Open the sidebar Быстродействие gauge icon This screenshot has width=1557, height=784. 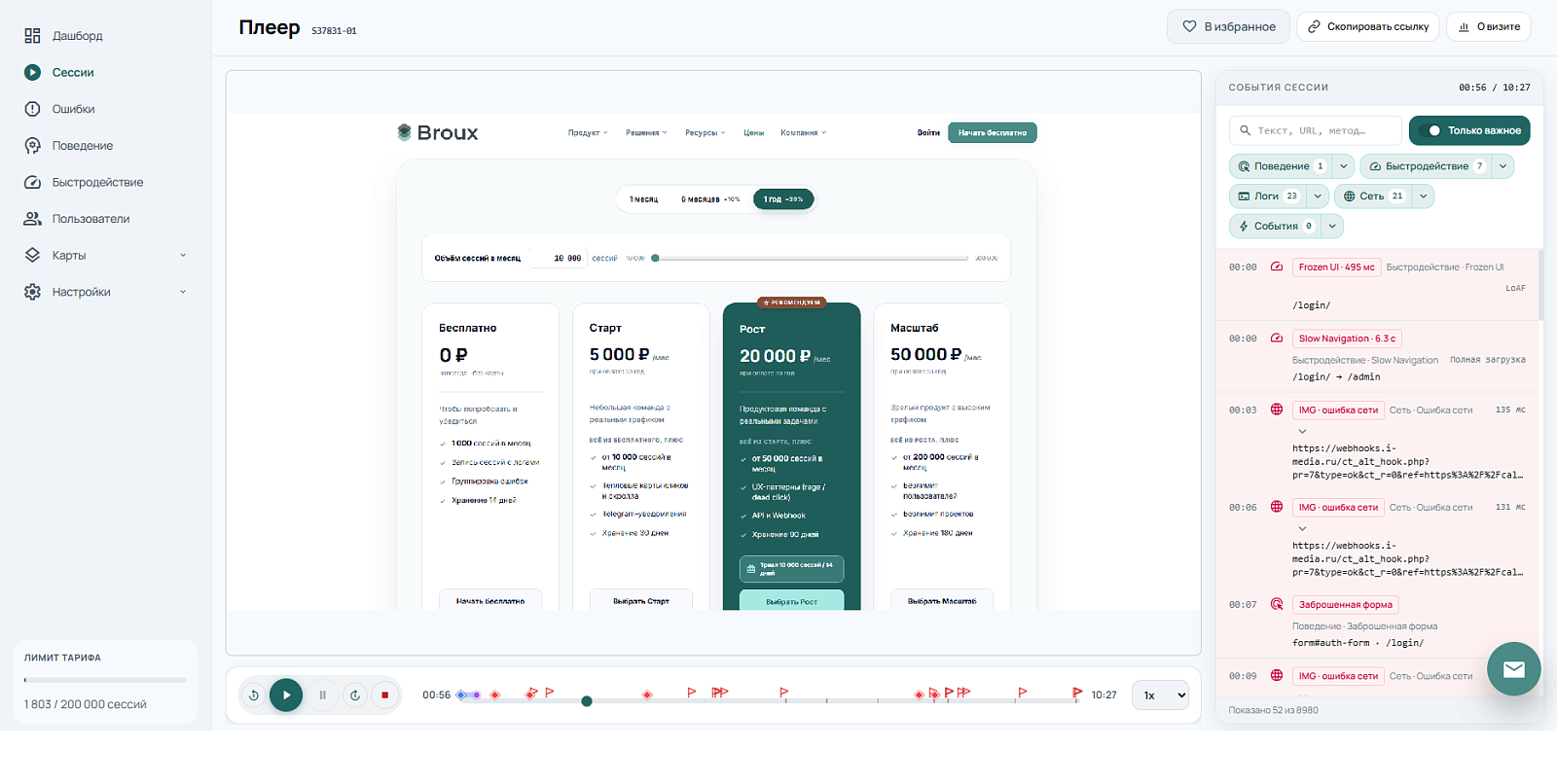coord(32,182)
